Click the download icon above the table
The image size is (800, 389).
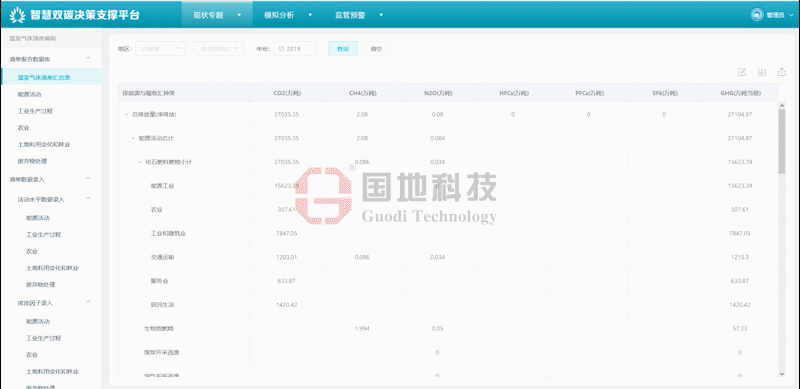(762, 72)
